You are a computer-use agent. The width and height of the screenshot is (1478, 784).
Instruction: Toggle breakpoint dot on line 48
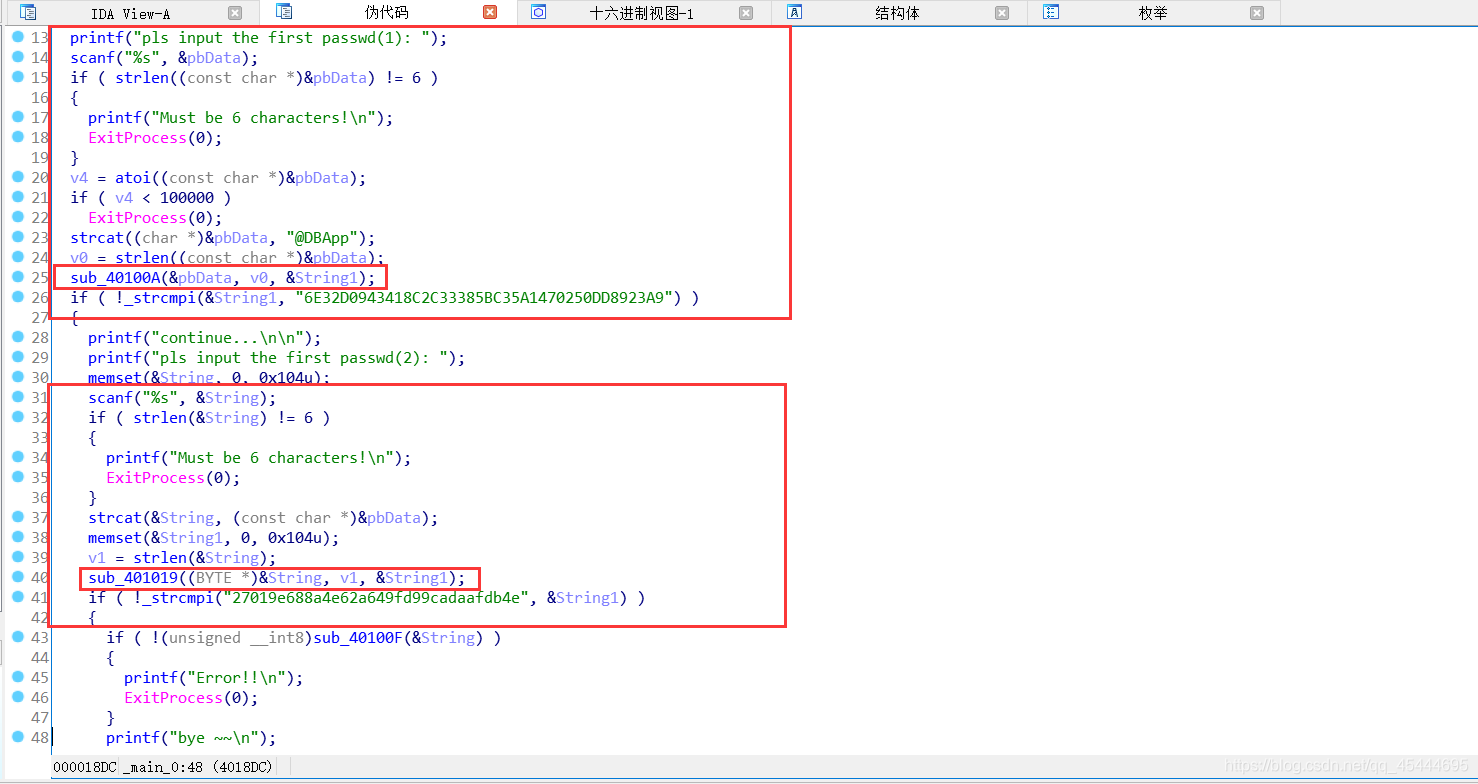[x=17, y=737]
